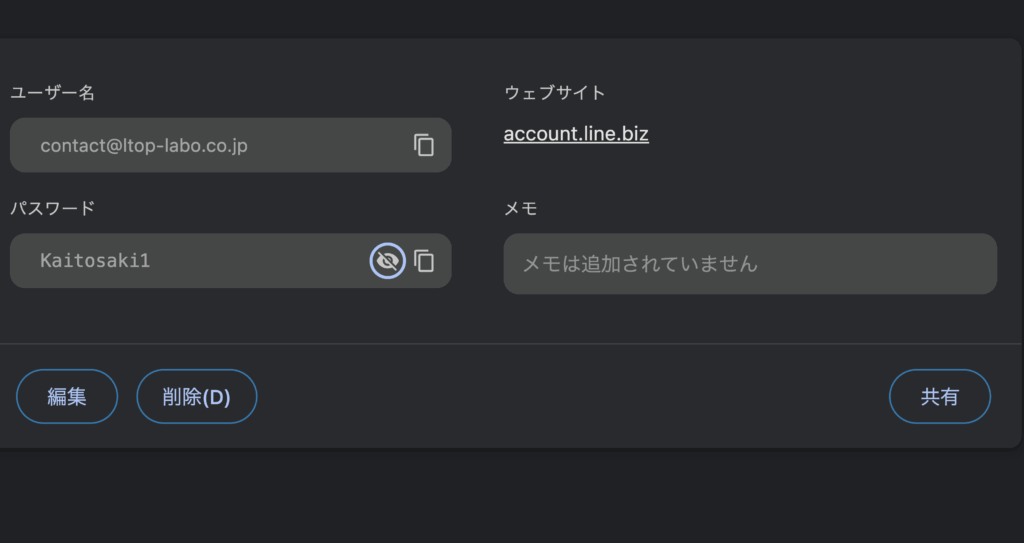The height and width of the screenshot is (543, 1024).
Task: Click the メモは追加されていません placeholder text
Action: point(640,264)
